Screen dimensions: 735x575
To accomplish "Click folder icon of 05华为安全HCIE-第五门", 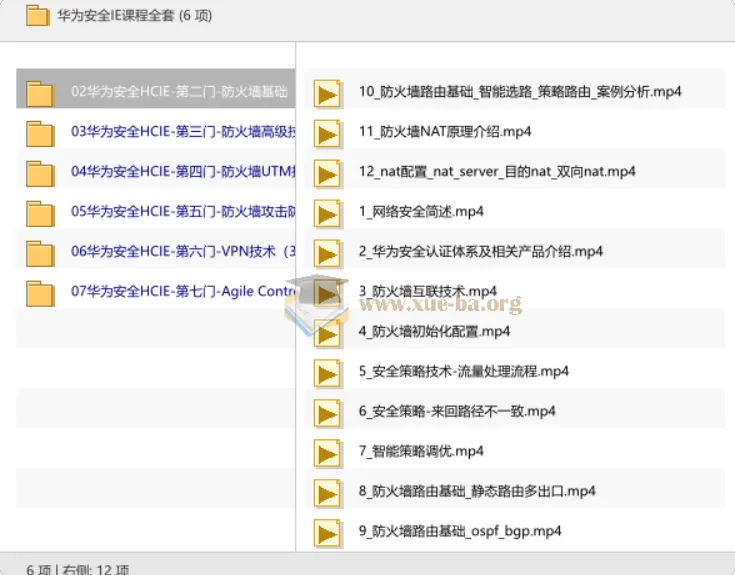I will [x=40, y=214].
